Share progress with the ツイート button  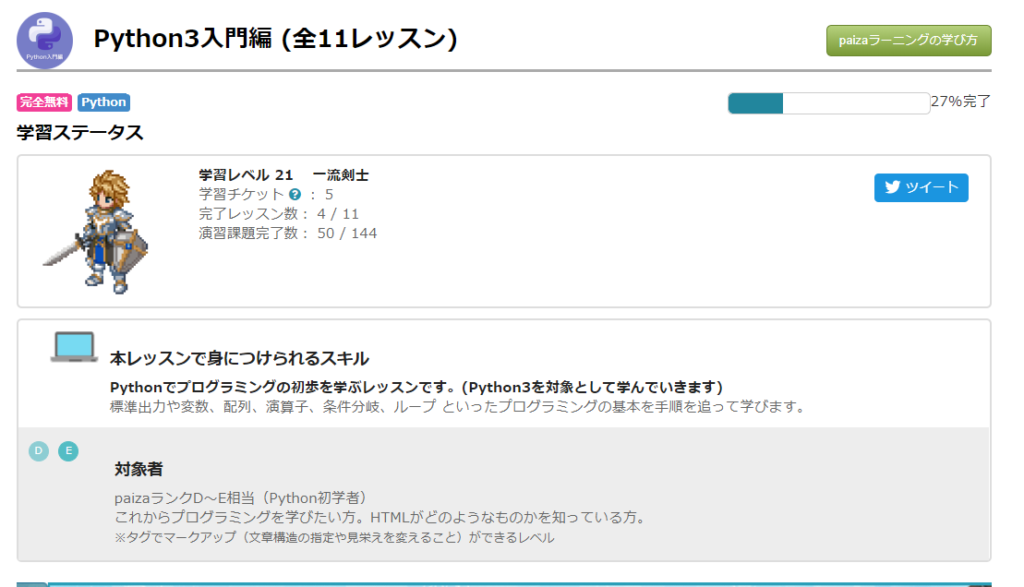tap(921, 187)
